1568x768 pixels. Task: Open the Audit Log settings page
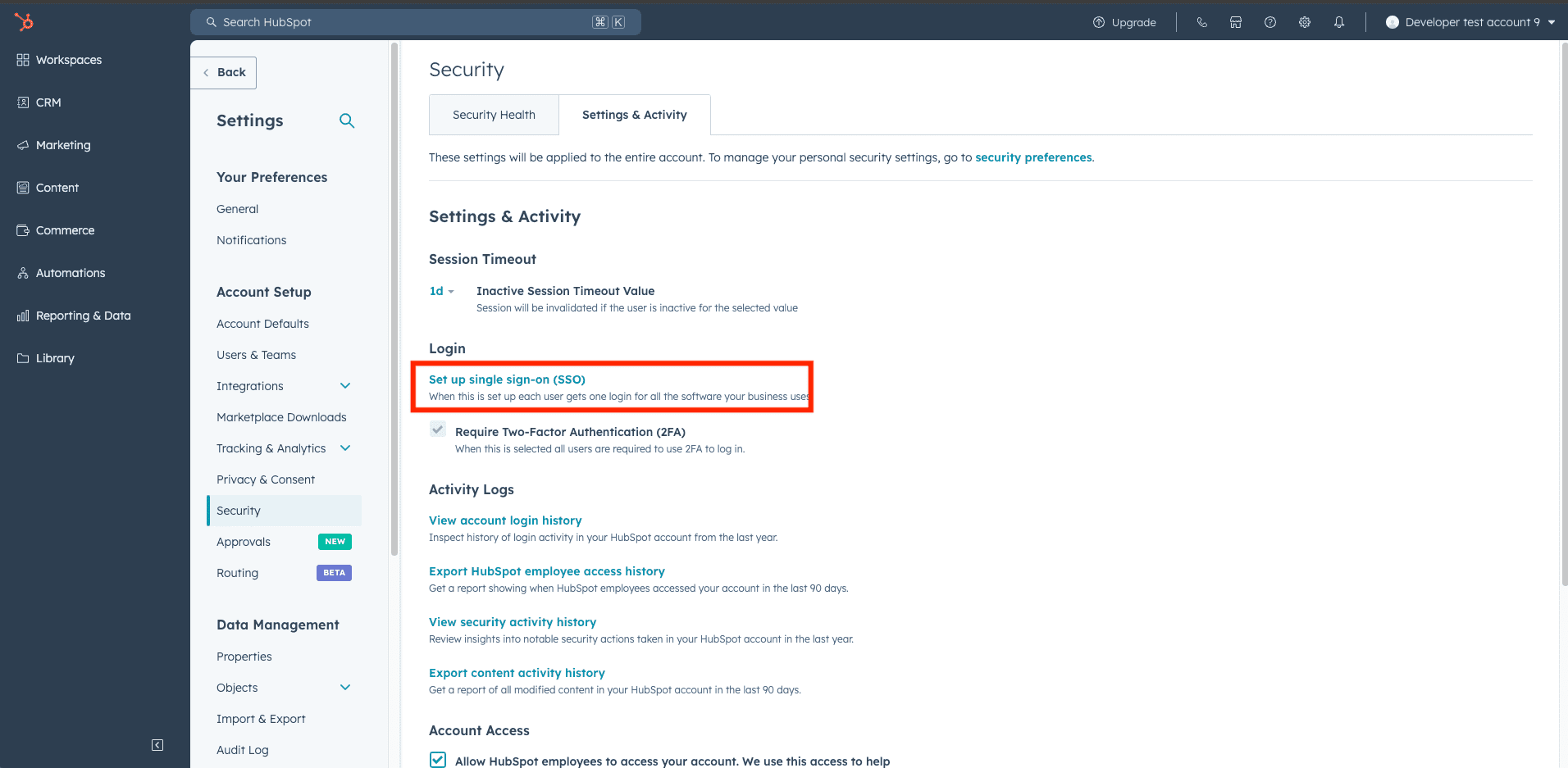pos(242,749)
